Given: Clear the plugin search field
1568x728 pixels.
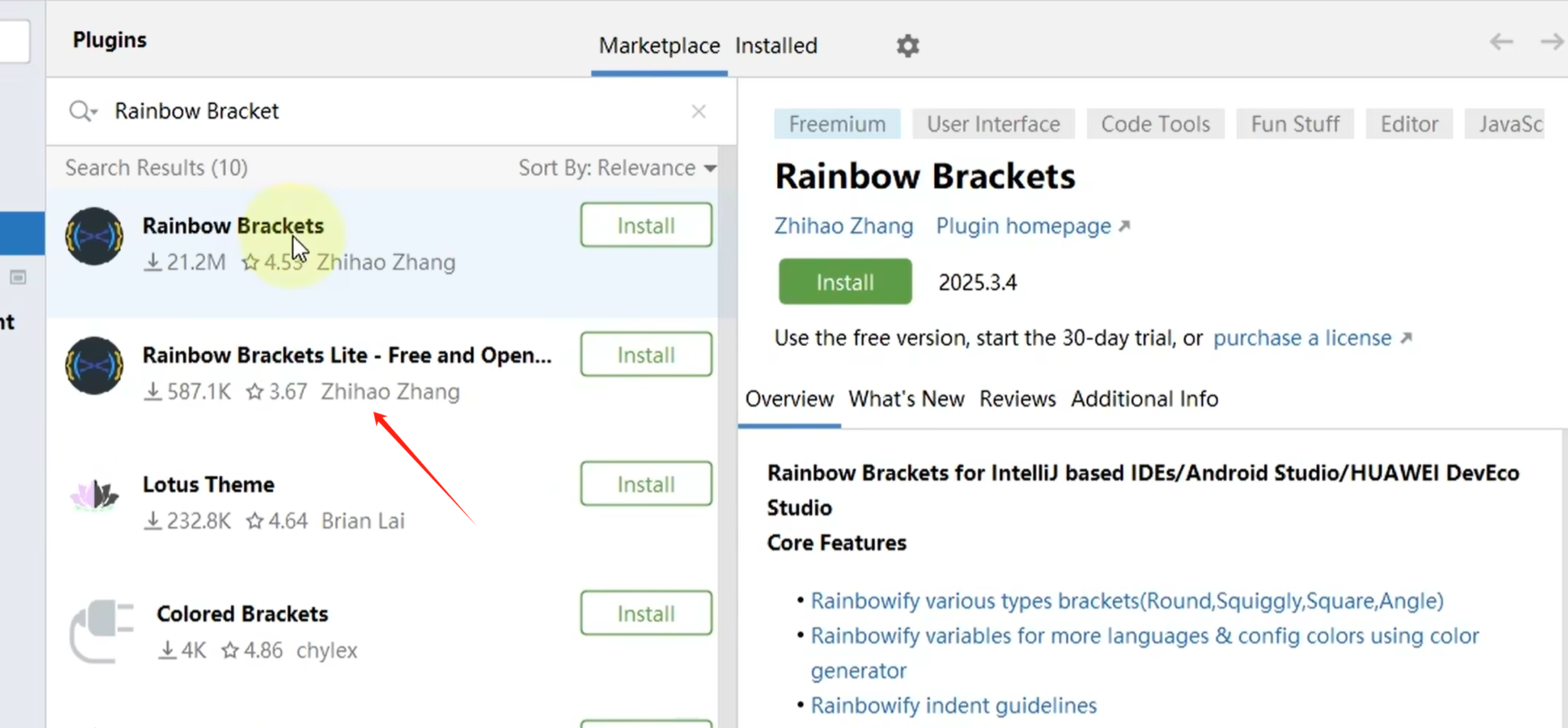Looking at the screenshot, I should point(698,111).
